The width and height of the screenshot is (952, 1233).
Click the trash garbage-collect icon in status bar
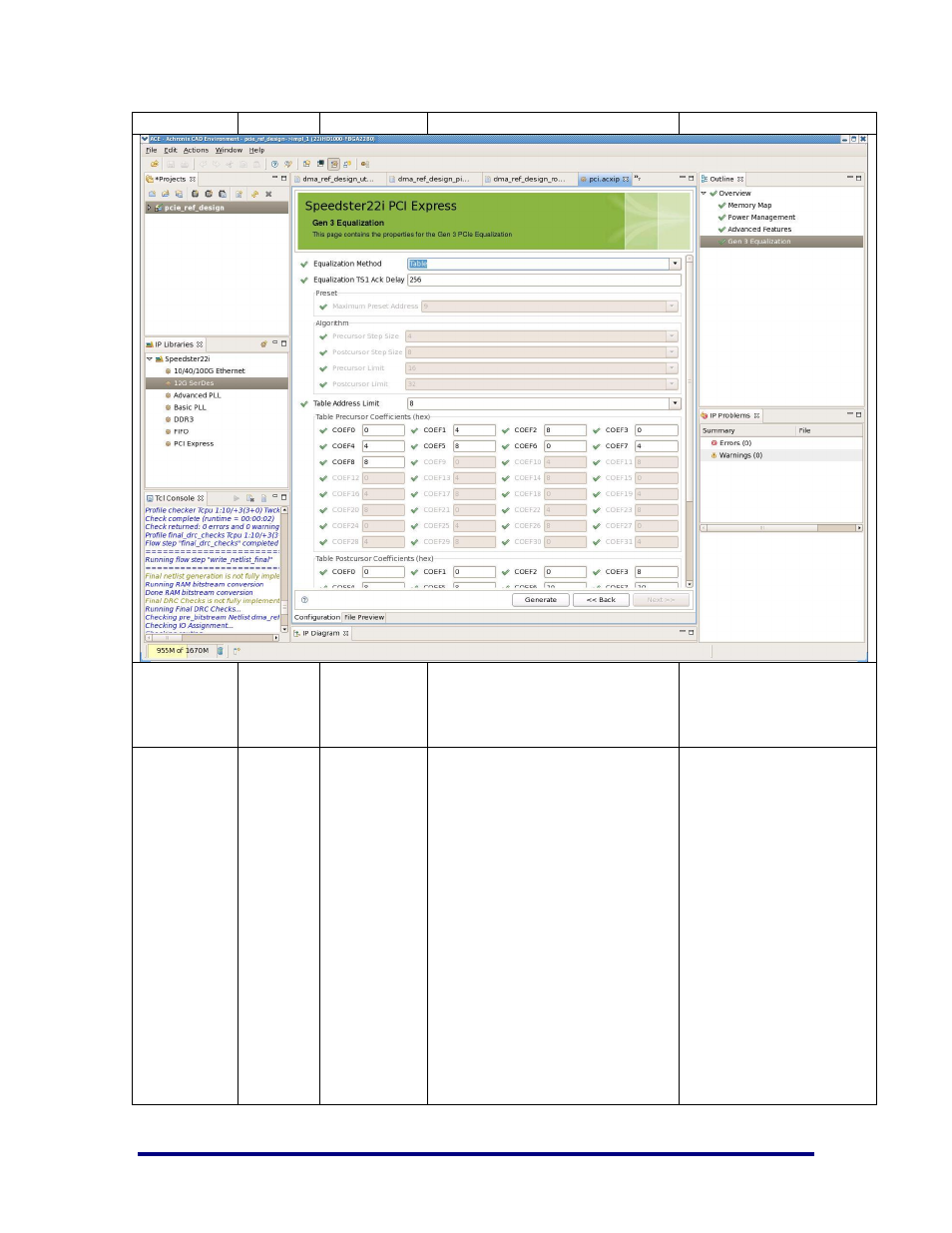point(221,651)
